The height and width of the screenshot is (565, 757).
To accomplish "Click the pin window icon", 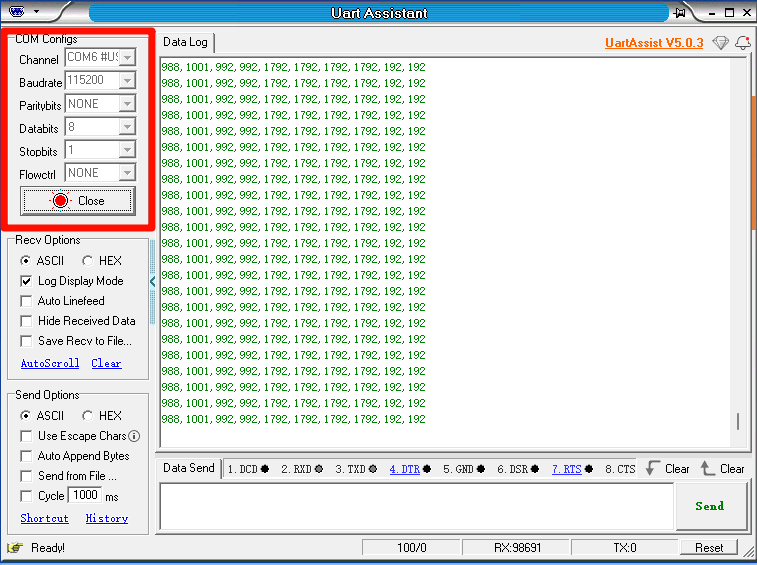I will click(x=680, y=13).
